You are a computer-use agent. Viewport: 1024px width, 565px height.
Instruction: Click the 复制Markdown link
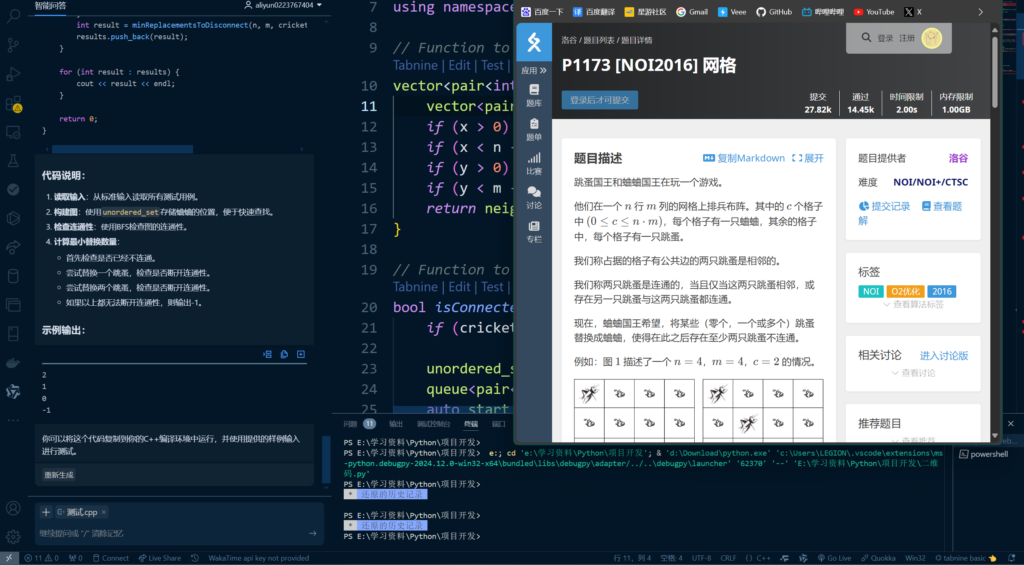pos(744,158)
